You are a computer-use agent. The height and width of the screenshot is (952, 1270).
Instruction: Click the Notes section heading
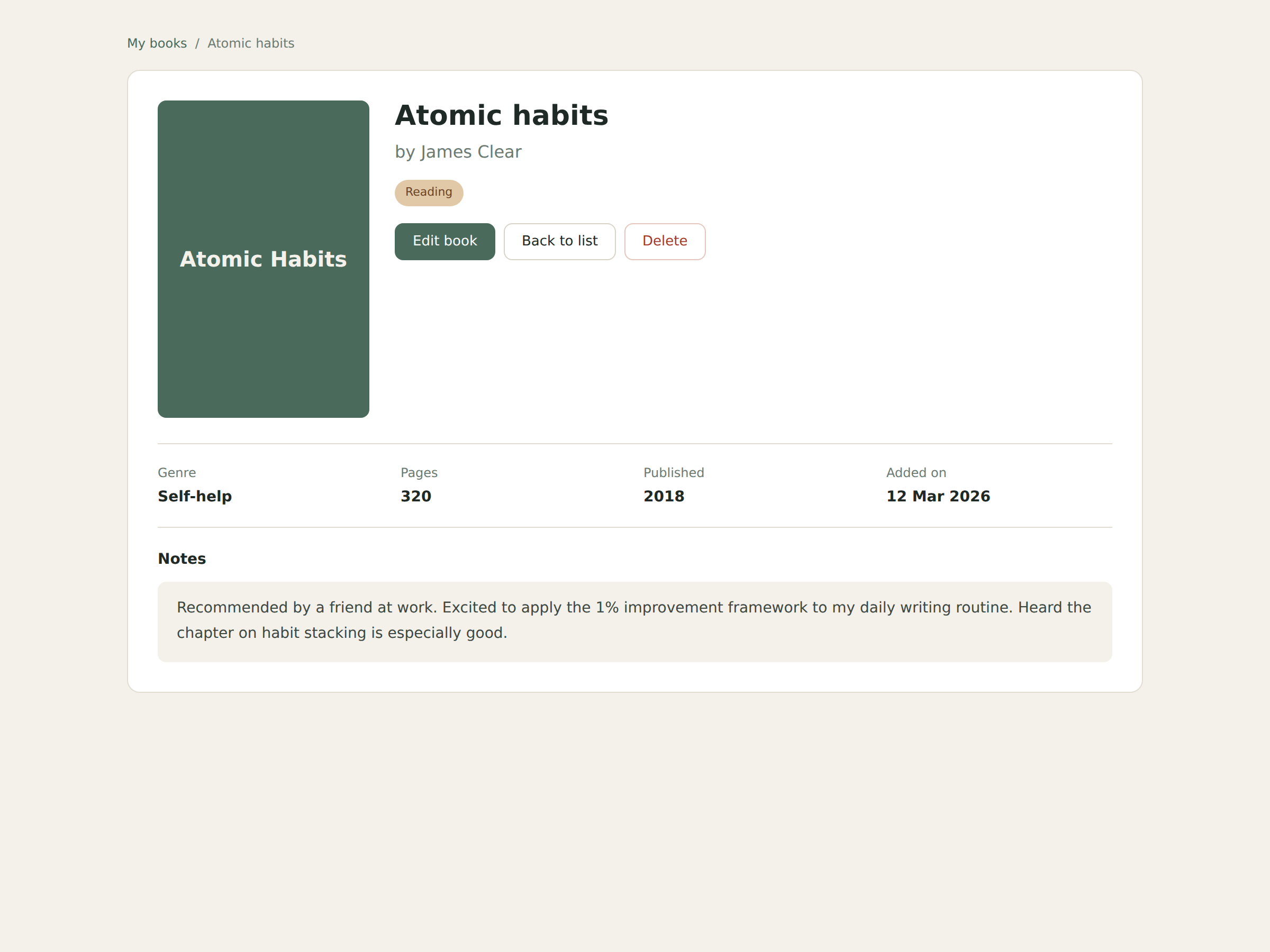pos(182,559)
